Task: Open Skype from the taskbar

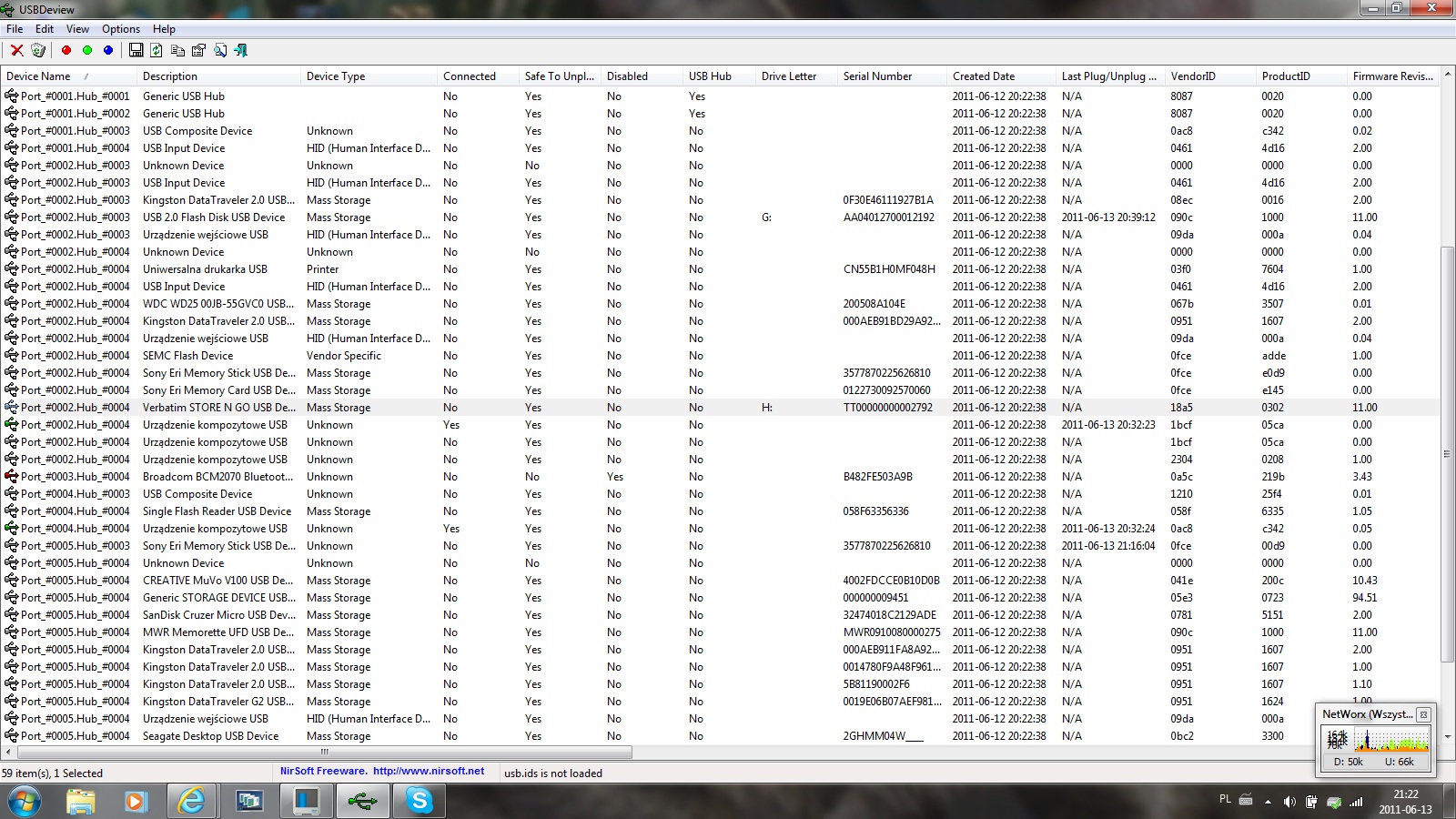Action: [420, 802]
